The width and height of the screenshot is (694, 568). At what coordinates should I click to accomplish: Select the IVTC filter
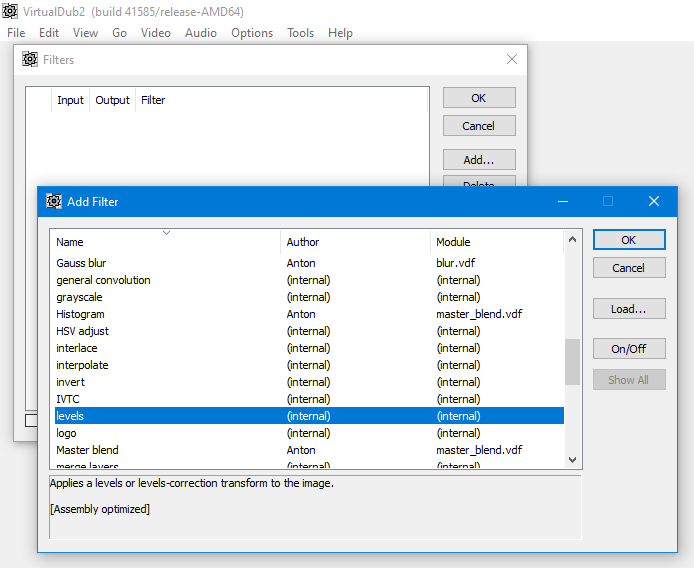click(x=309, y=399)
